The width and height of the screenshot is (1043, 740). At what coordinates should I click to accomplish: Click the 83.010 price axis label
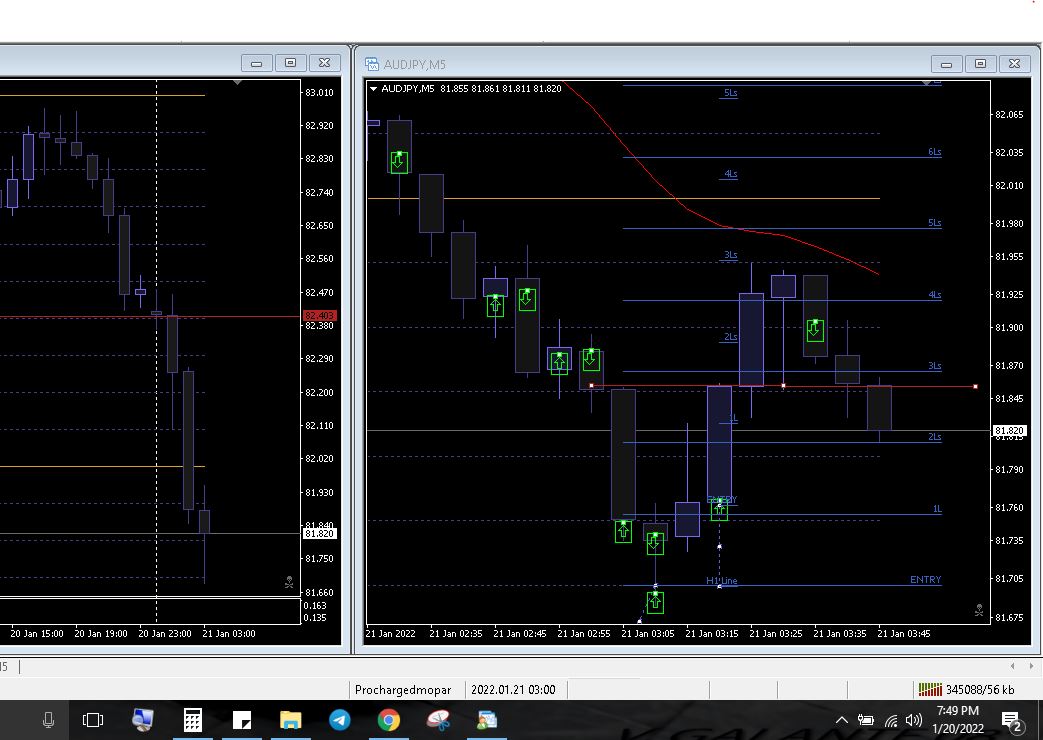[319, 92]
